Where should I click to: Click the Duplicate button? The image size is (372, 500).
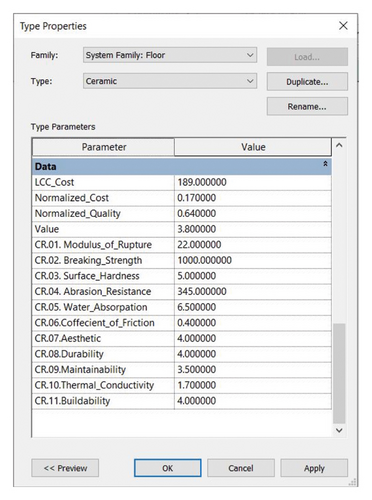tap(307, 82)
